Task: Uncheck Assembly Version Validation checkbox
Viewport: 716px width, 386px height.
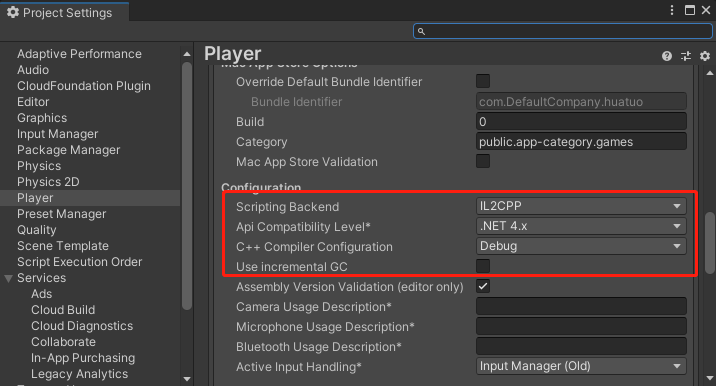Action: coord(483,286)
